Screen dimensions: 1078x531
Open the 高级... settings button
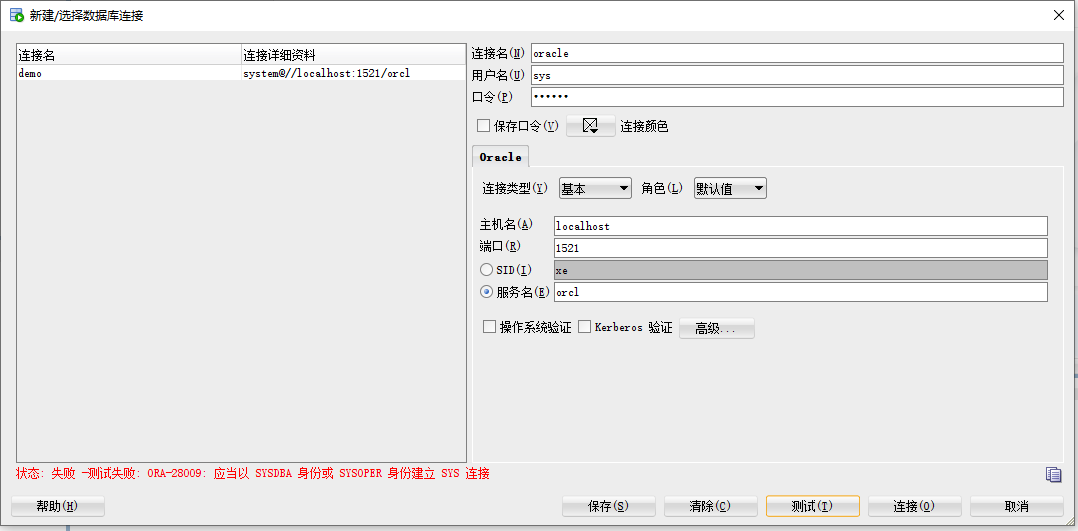(x=716, y=328)
